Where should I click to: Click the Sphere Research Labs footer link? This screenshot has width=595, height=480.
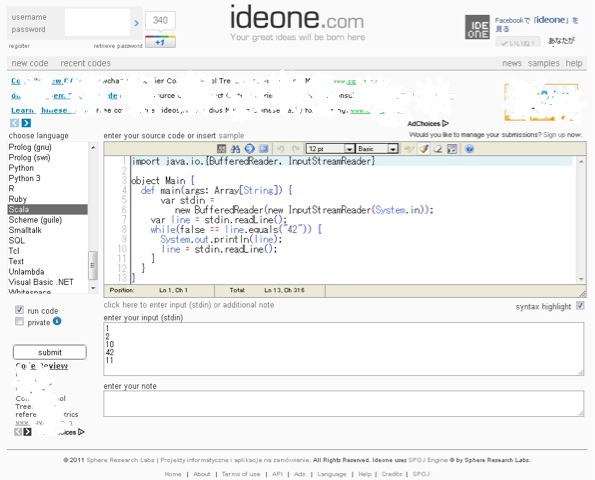click(120, 460)
